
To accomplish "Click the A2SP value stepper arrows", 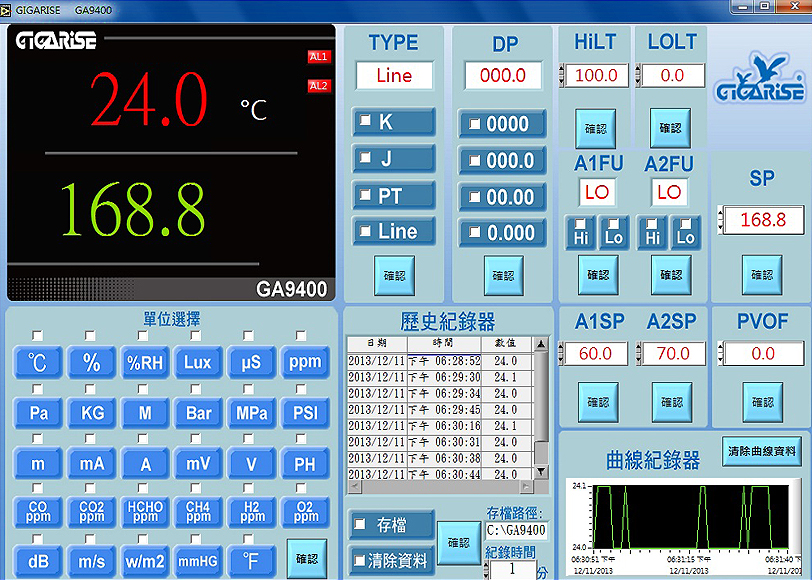I will 639,354.
